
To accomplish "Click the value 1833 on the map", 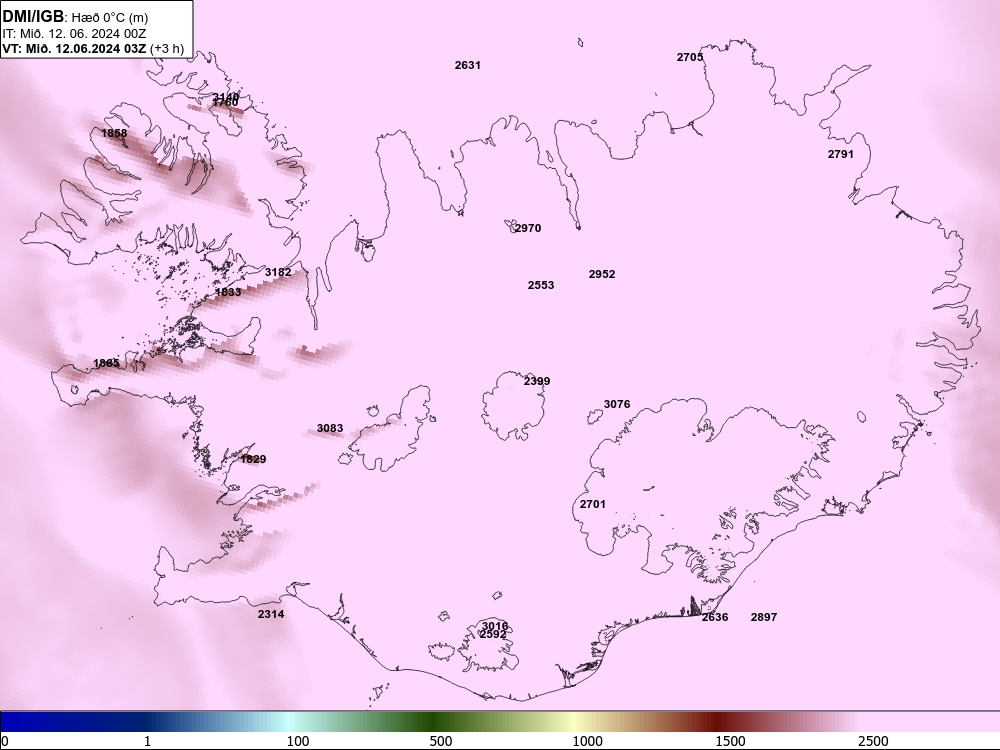I will (228, 292).
